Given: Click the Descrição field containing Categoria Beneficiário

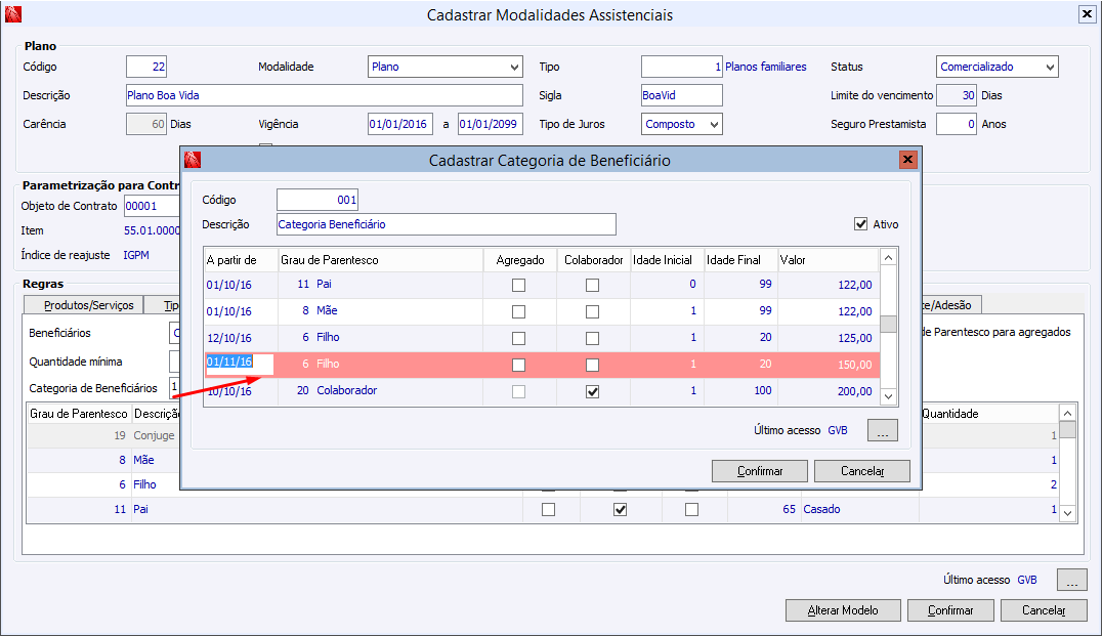Looking at the screenshot, I should [x=446, y=225].
